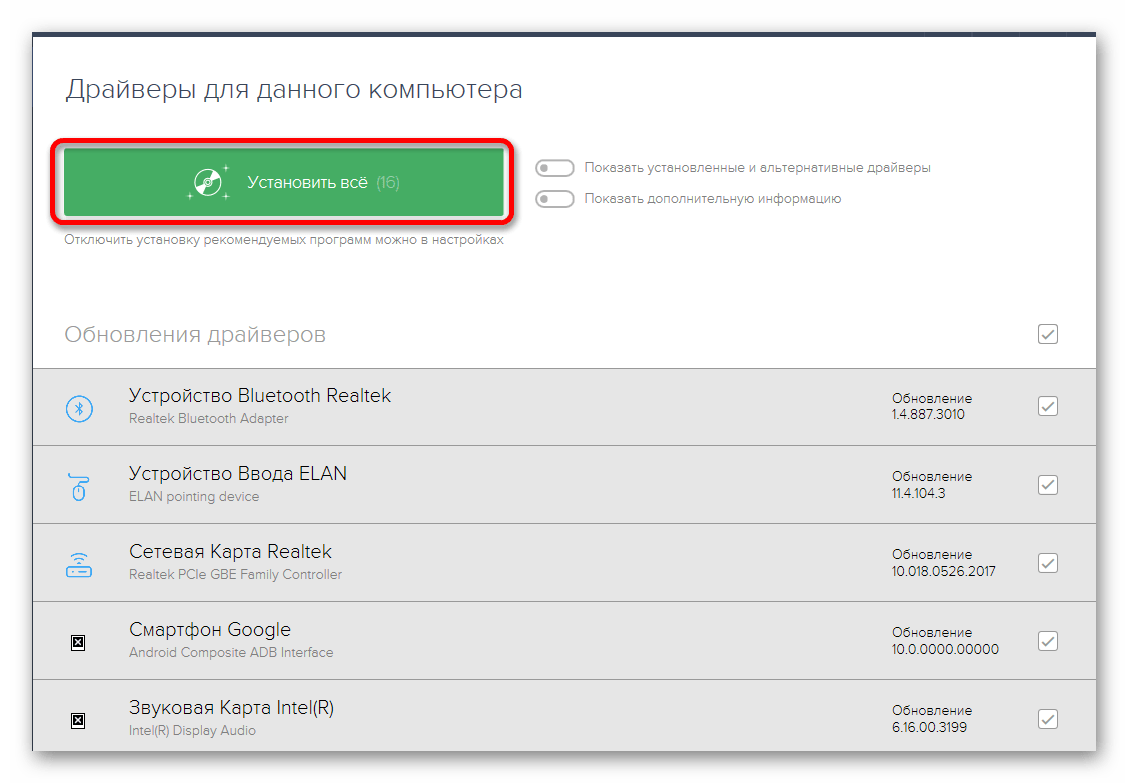Screen dimensions: 1128x783
Task: Select the Сетевая Карта Realtek row title
Action: click(230, 552)
